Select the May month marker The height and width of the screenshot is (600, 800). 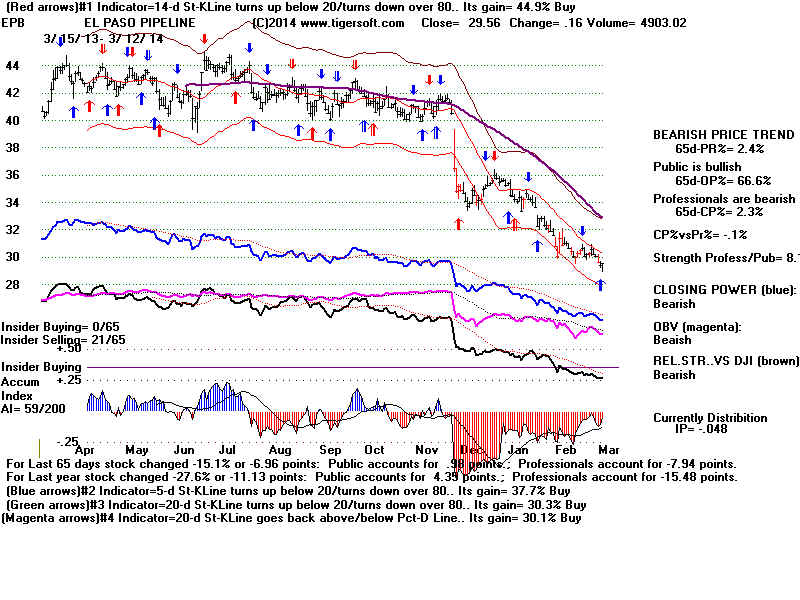click(x=137, y=450)
